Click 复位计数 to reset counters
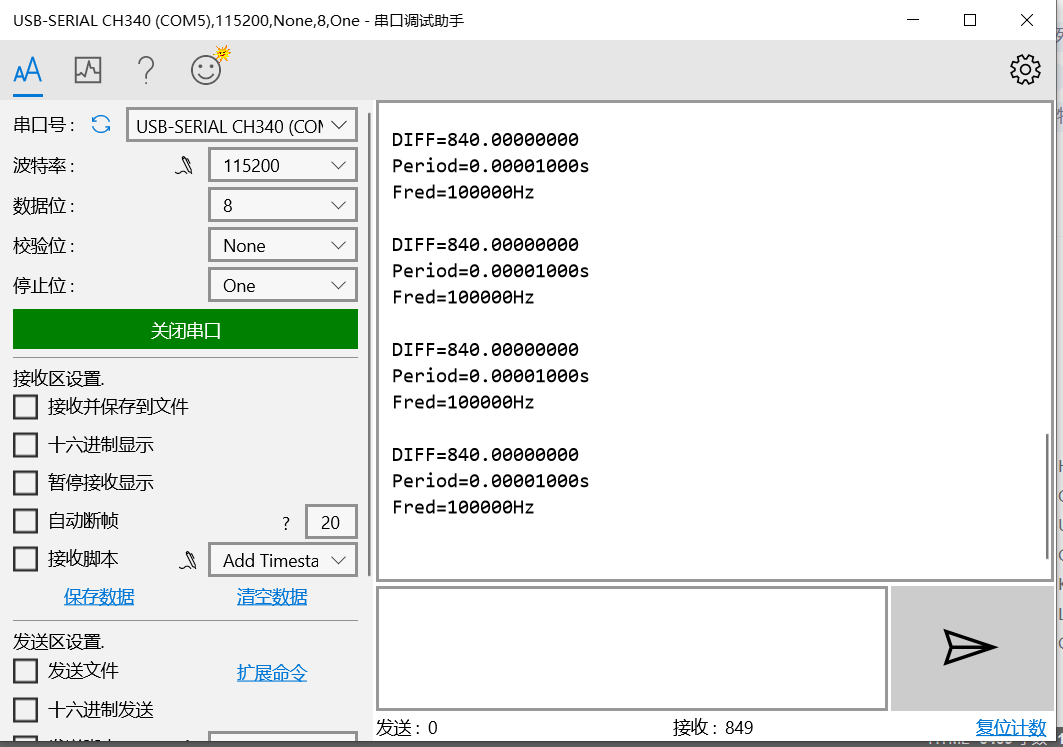This screenshot has height=747, width=1063. 1010,728
